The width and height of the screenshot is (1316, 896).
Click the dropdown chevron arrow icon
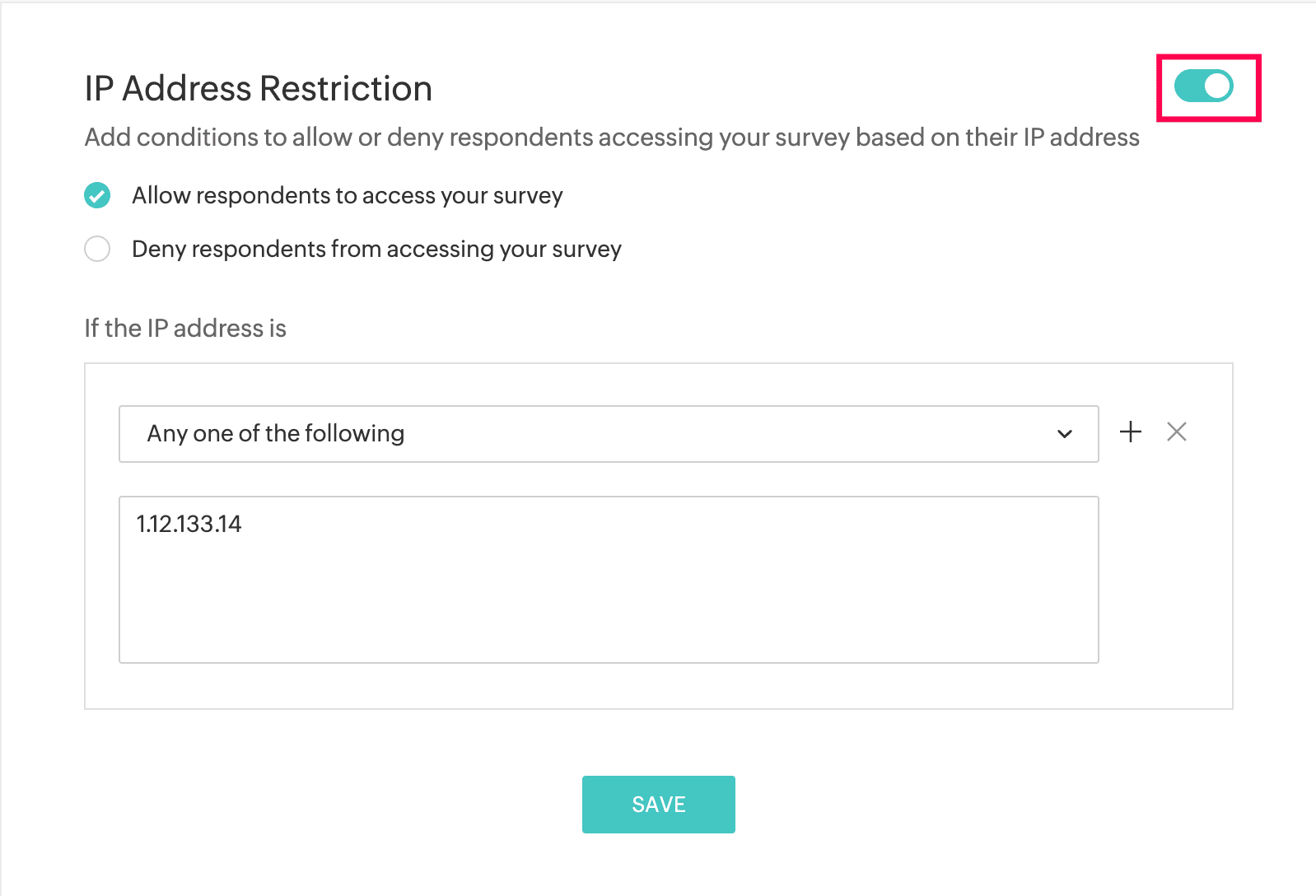1065,434
